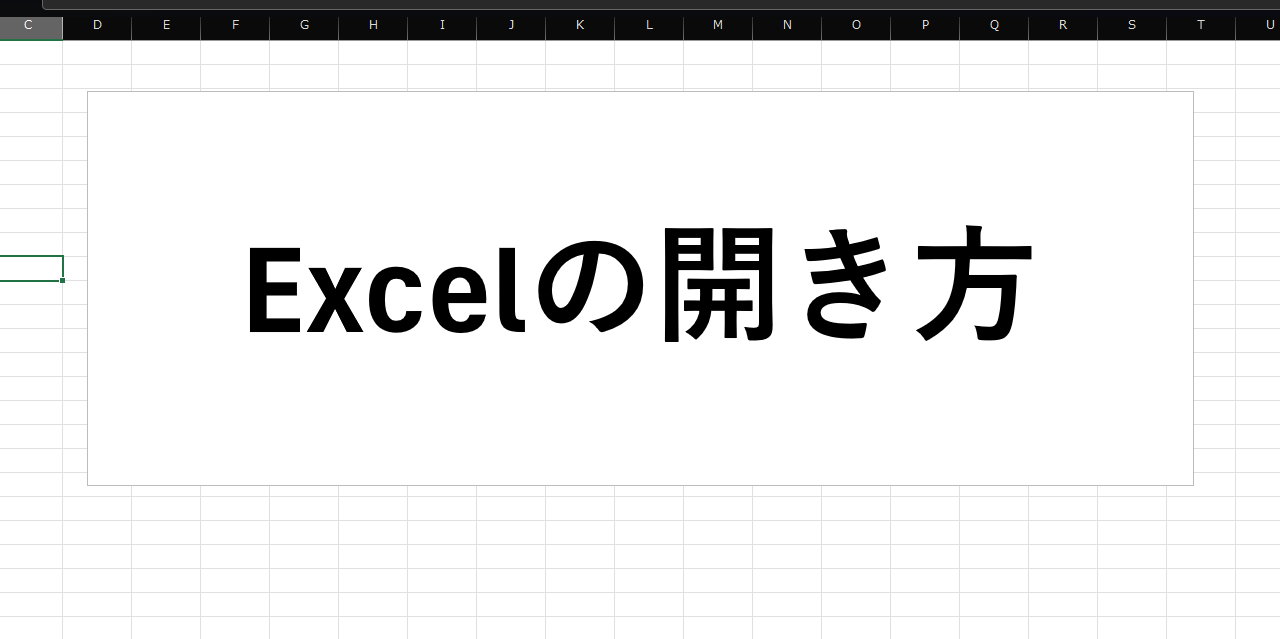Select column R header
This screenshot has height=639, width=1280.
tap(1063, 26)
